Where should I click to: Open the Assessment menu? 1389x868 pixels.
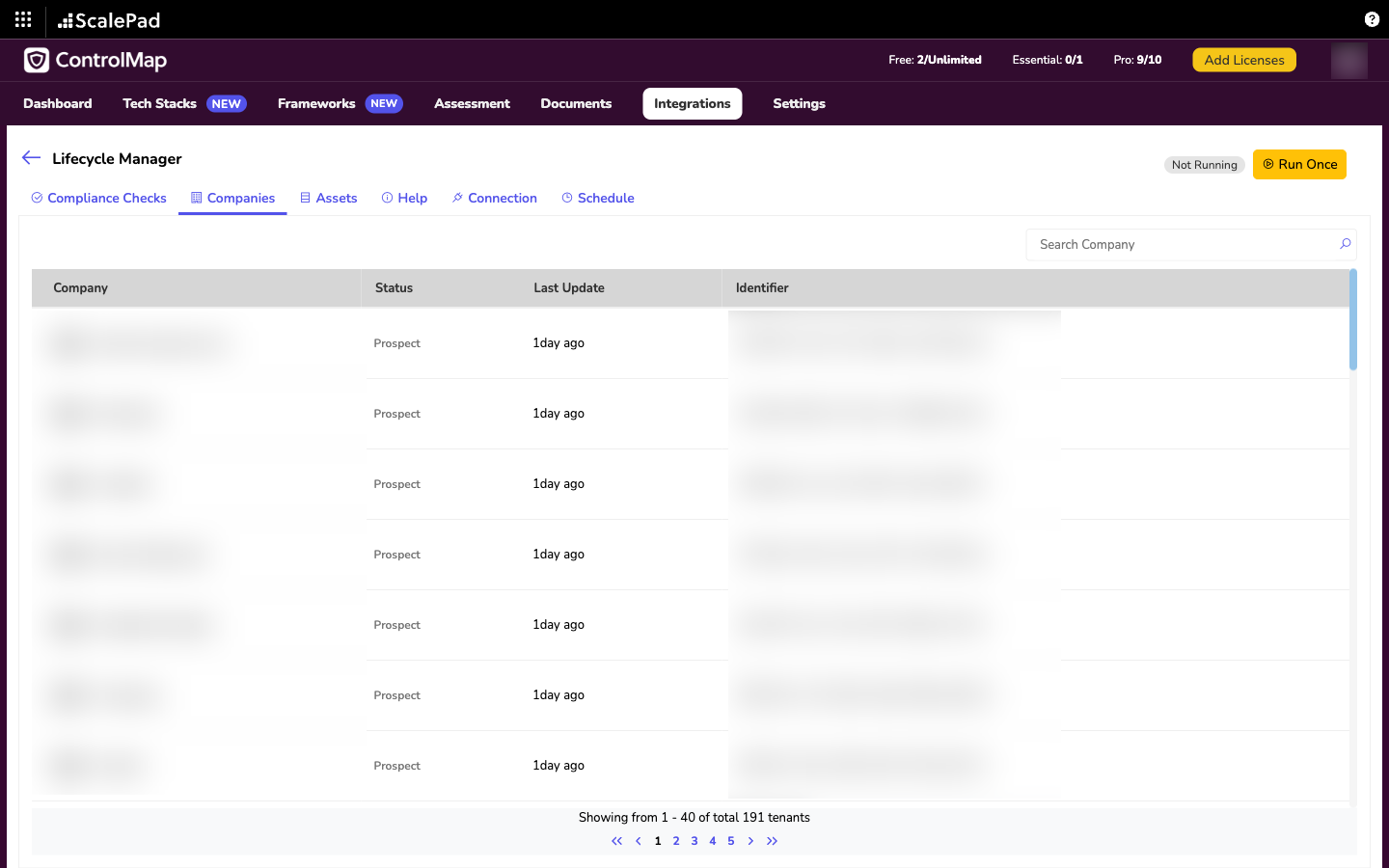click(472, 103)
